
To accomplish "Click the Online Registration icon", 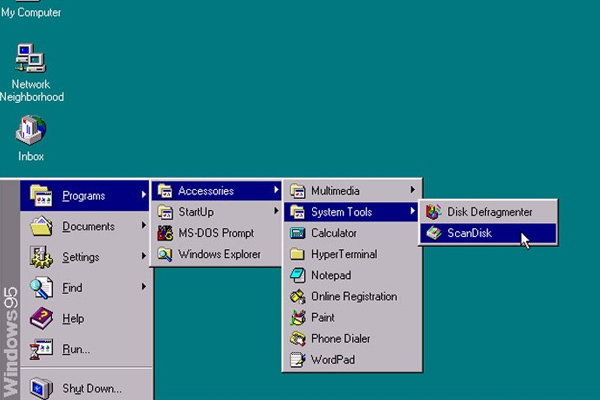I will (x=297, y=296).
